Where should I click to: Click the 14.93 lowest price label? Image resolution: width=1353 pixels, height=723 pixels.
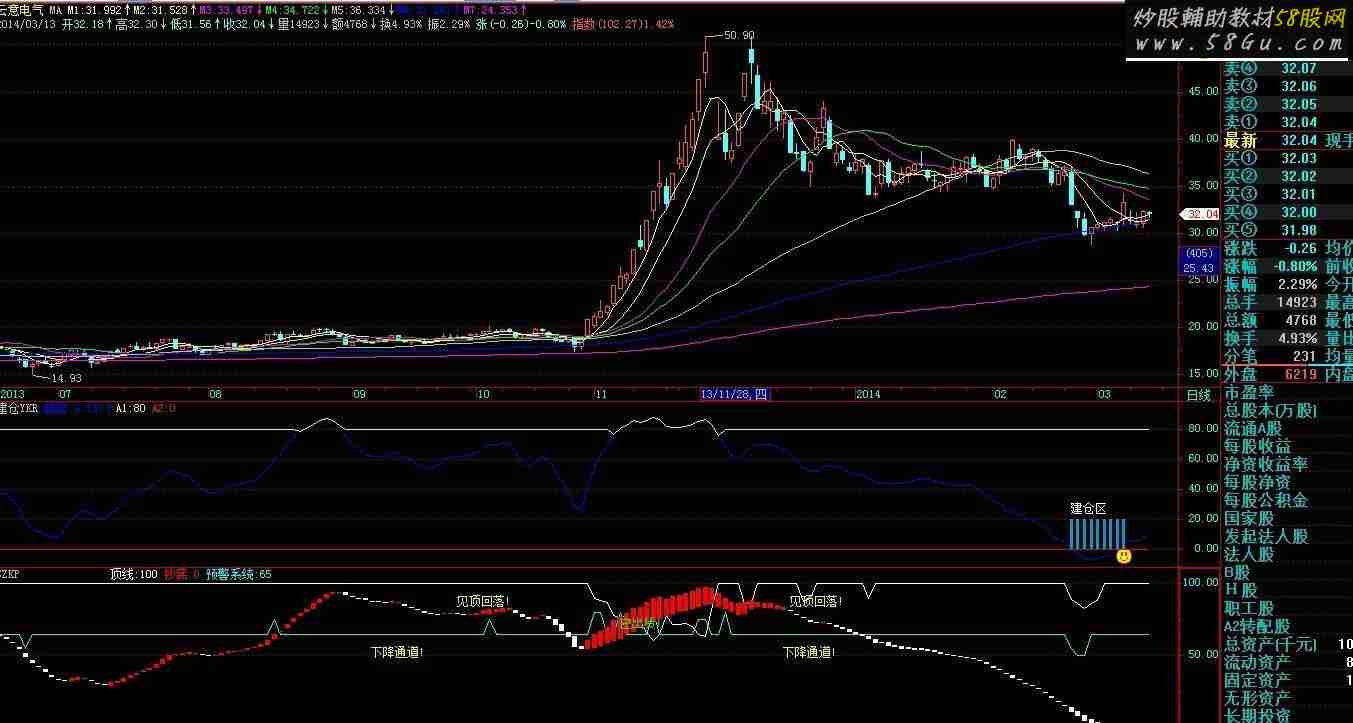click(x=66, y=378)
